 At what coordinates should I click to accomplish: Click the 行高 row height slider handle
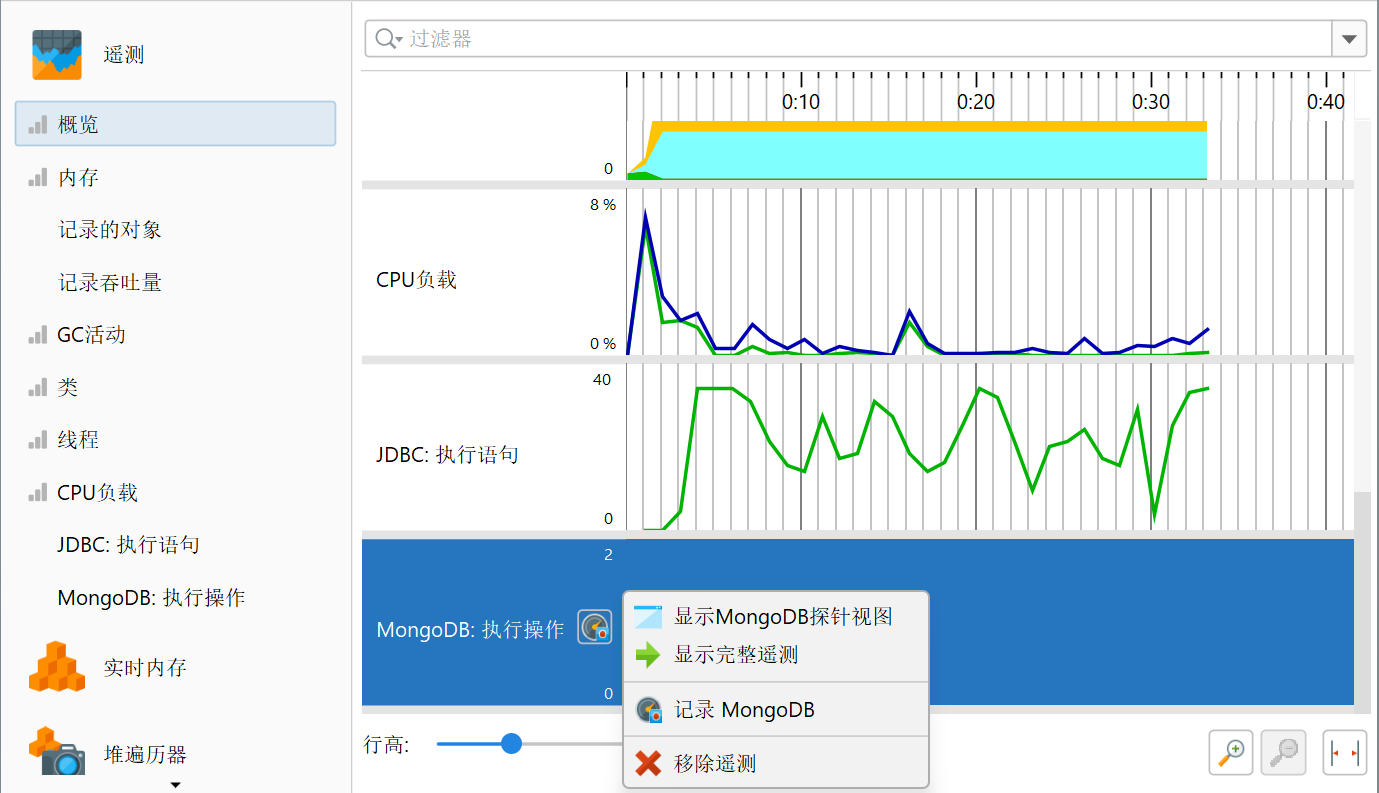pos(511,743)
